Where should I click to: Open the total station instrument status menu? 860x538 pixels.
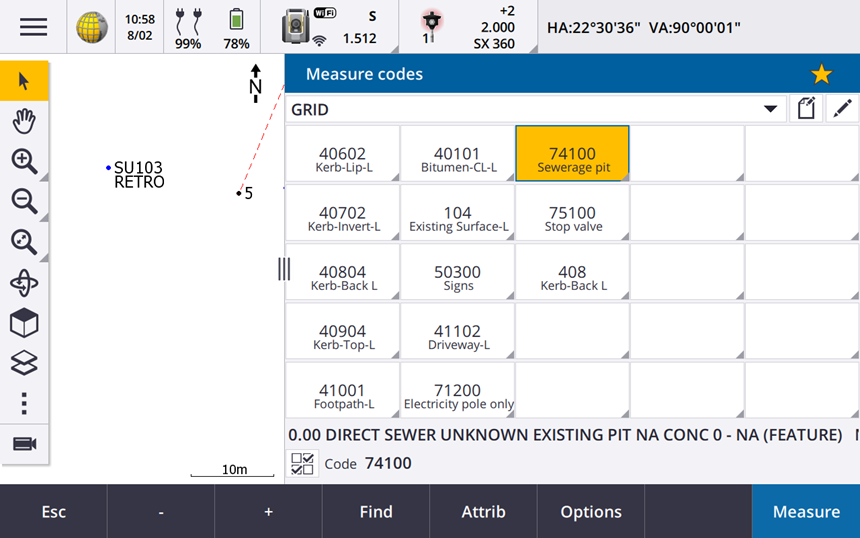pyautogui.click(x=296, y=27)
